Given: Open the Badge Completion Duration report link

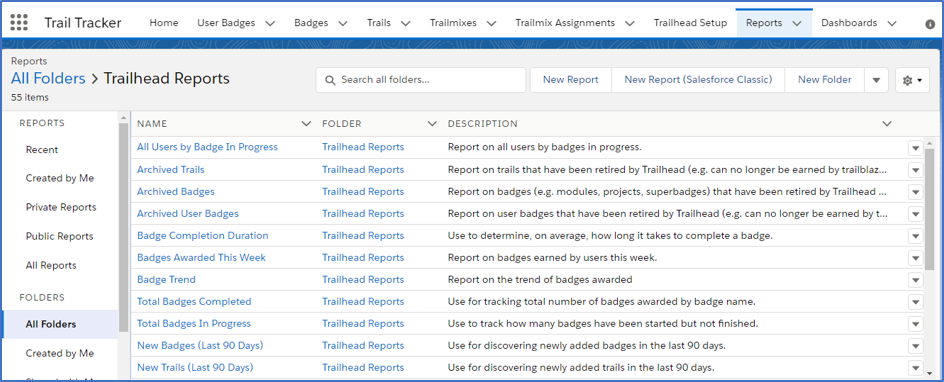Looking at the screenshot, I should point(203,236).
